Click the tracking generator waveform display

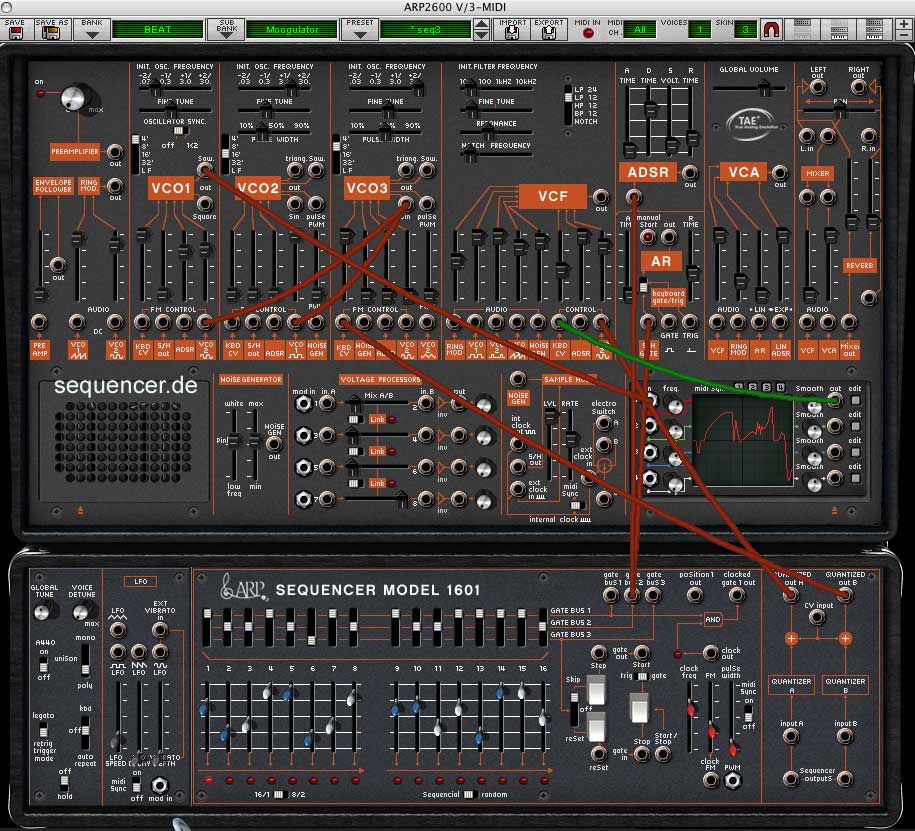pyautogui.click(x=742, y=440)
